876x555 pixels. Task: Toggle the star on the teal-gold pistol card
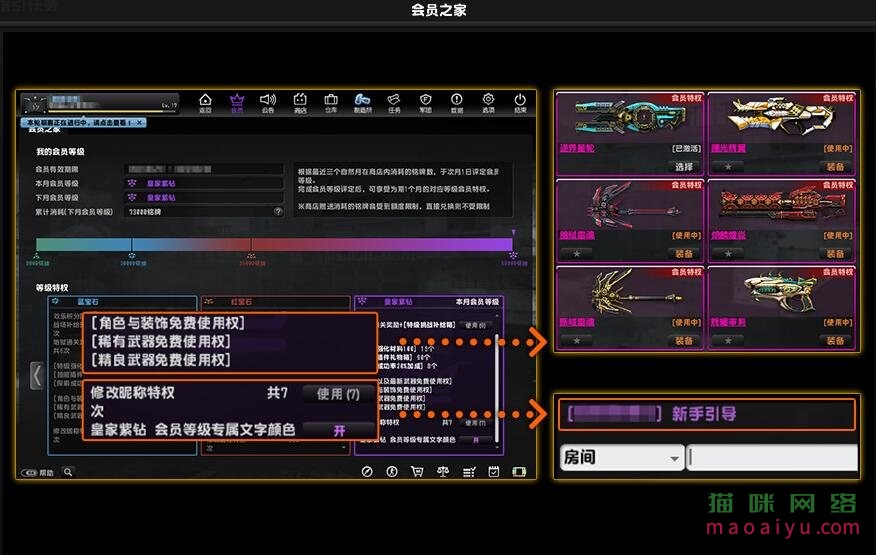[728, 340]
